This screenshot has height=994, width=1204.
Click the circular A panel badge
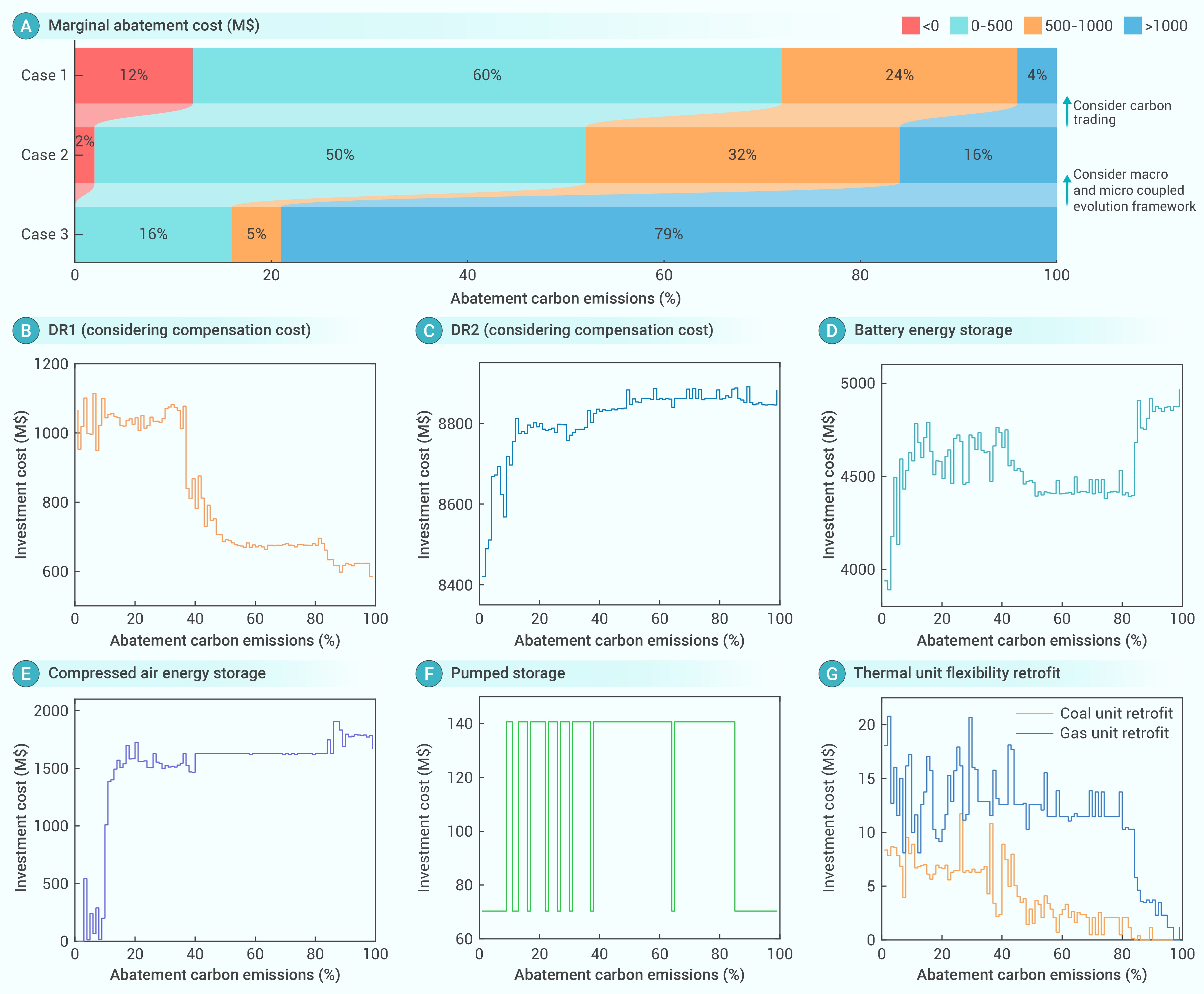[26, 26]
